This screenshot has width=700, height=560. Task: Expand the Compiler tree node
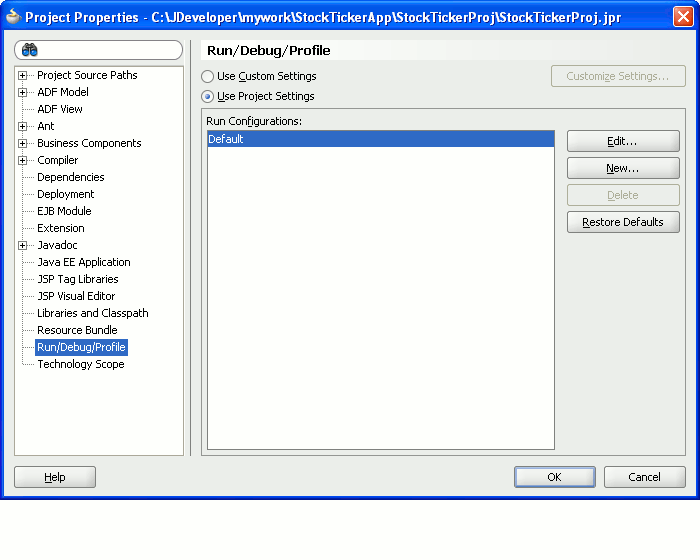click(23, 161)
